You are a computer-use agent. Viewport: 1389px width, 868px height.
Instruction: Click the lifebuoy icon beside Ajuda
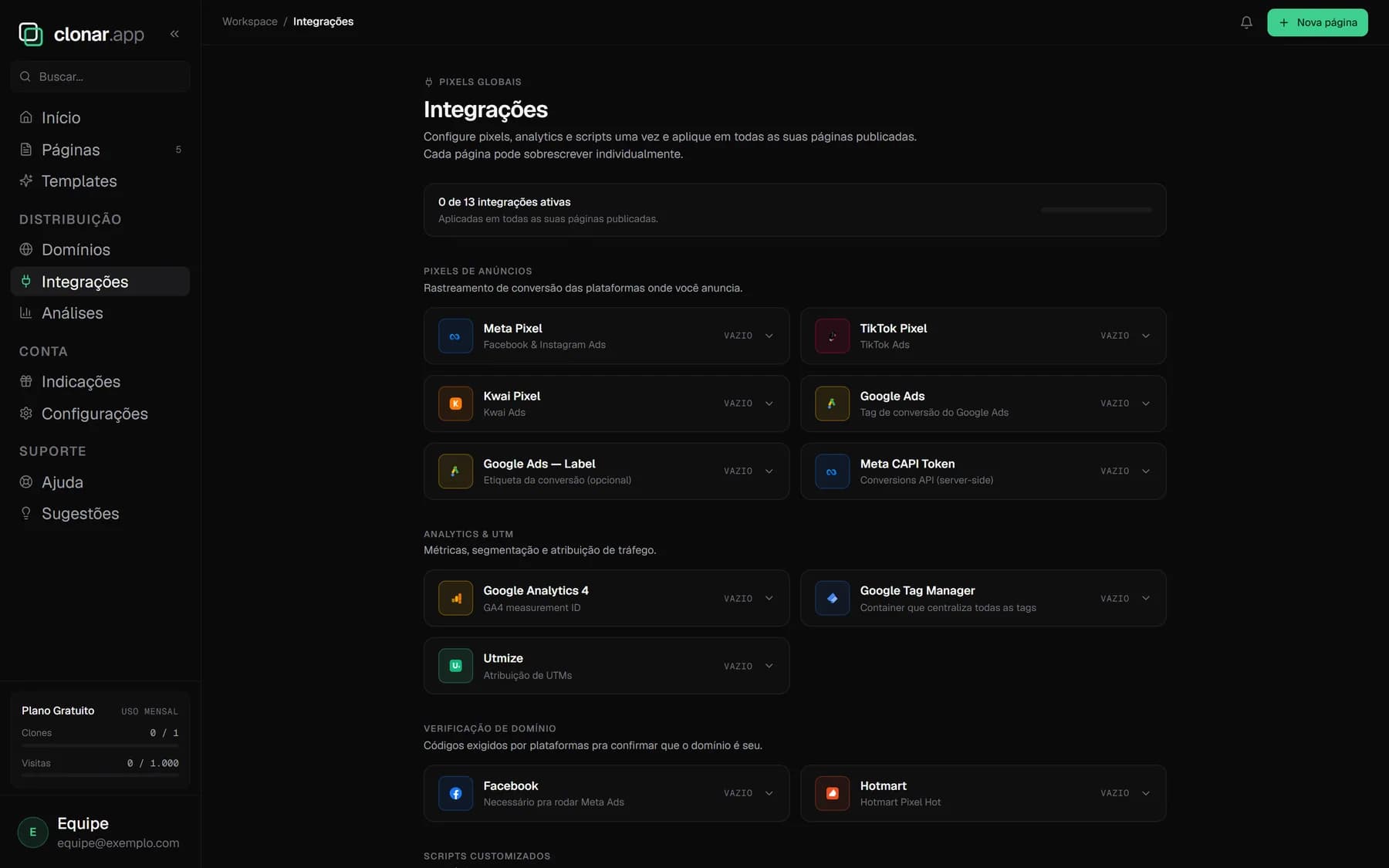[26, 481]
